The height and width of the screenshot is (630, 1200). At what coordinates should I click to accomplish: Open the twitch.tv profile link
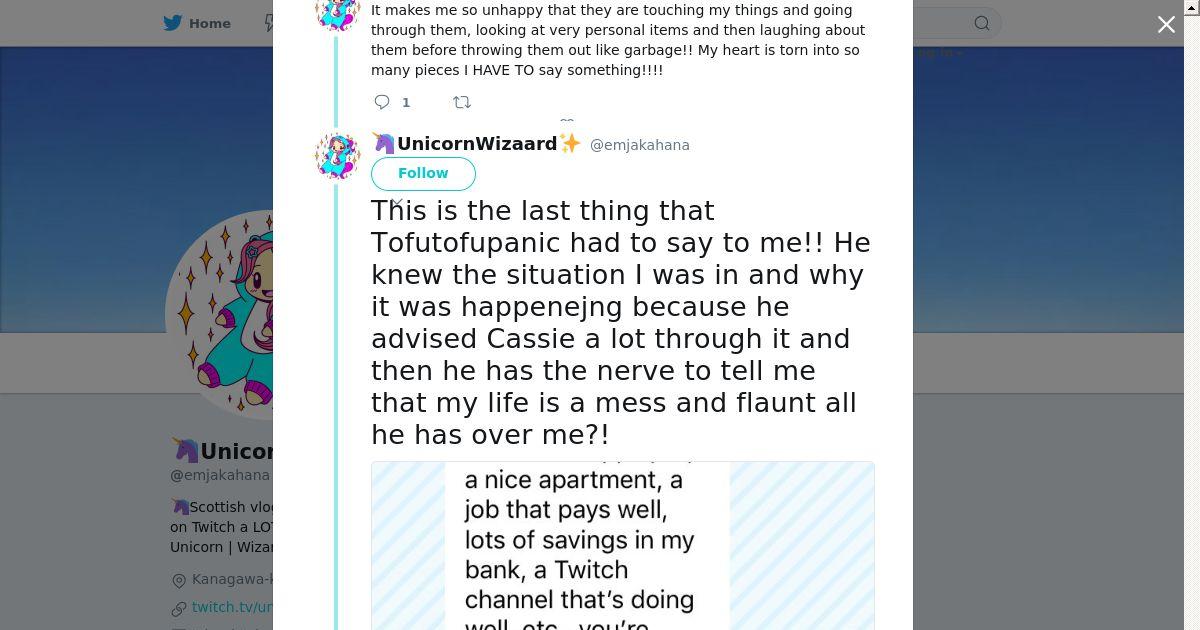[x=232, y=607]
